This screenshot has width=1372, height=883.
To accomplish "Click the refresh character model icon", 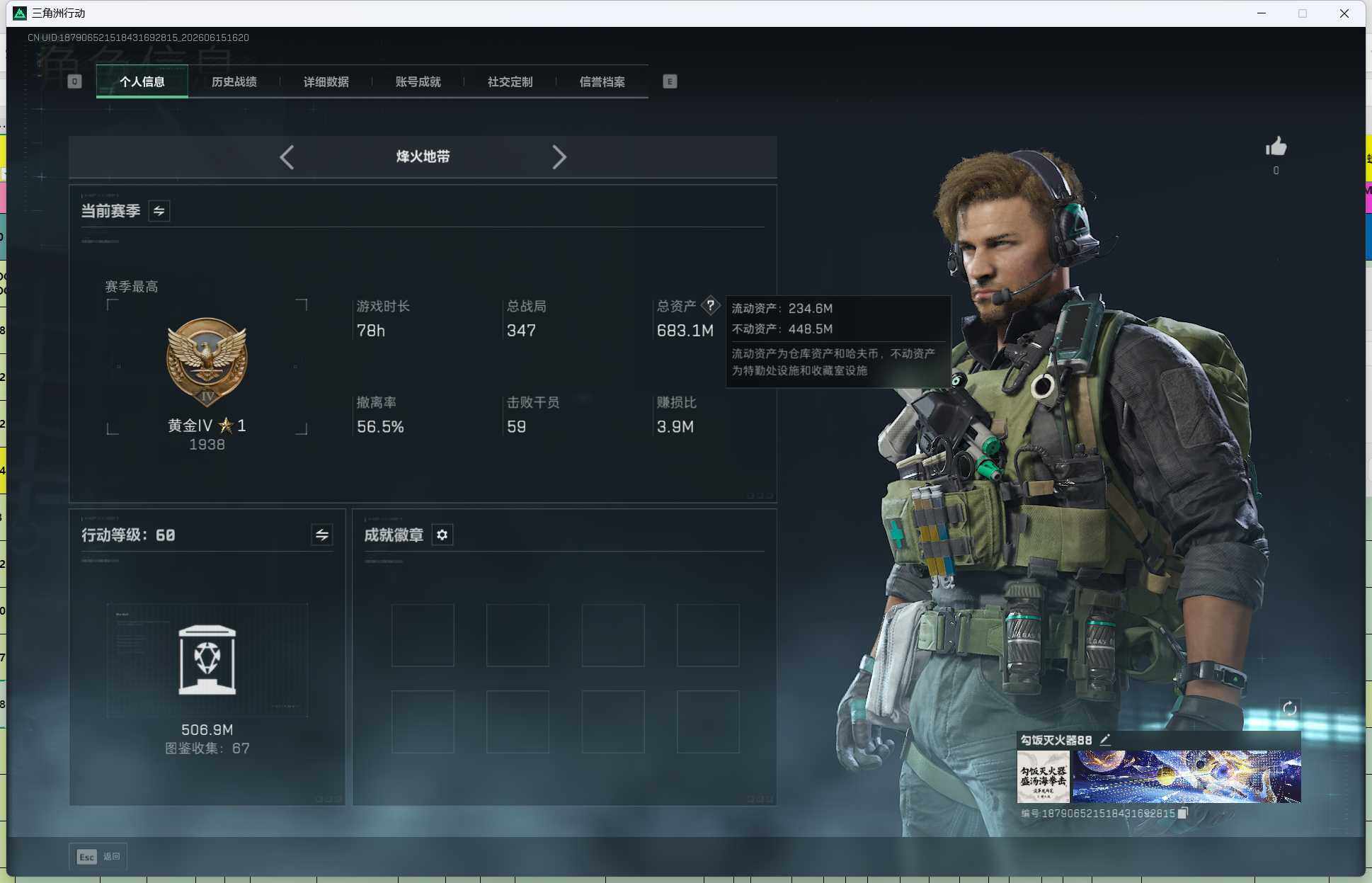I will [1289, 708].
